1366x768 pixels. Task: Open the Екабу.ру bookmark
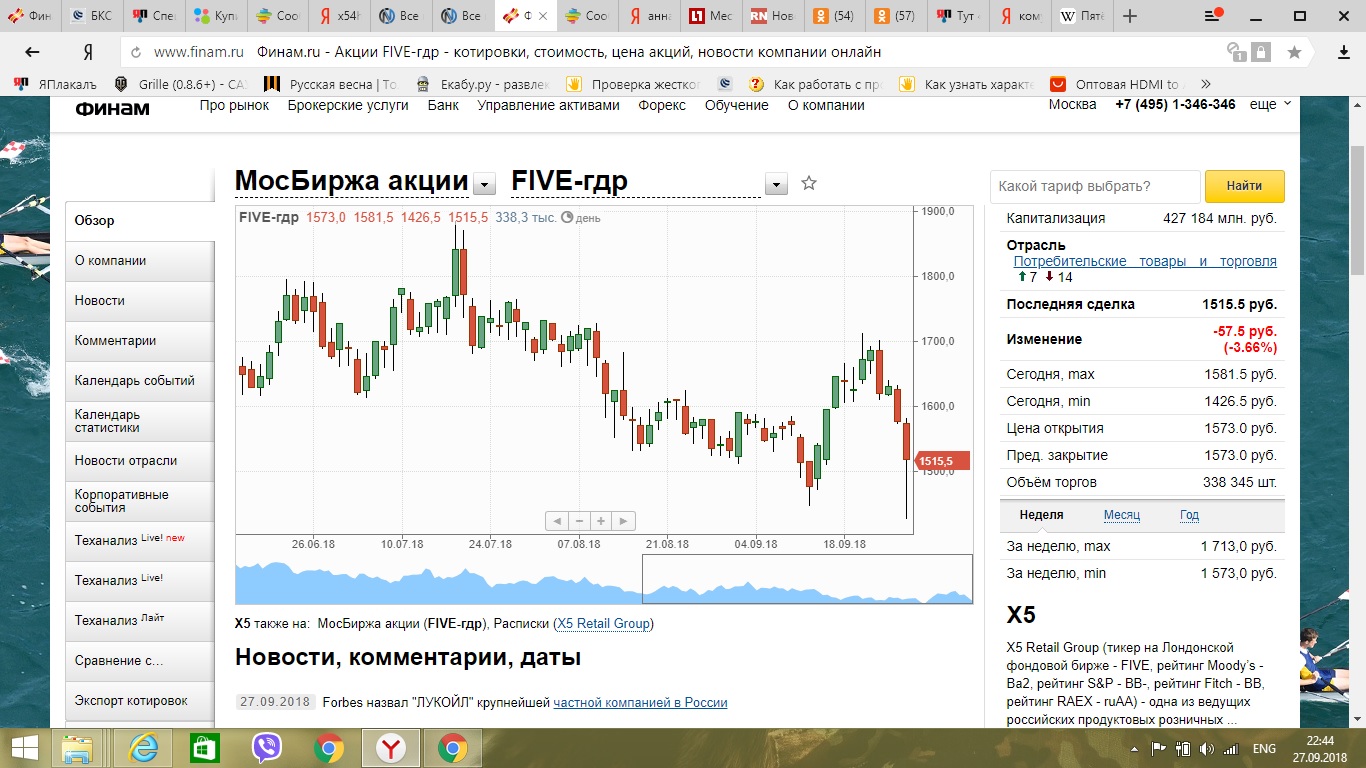483,84
